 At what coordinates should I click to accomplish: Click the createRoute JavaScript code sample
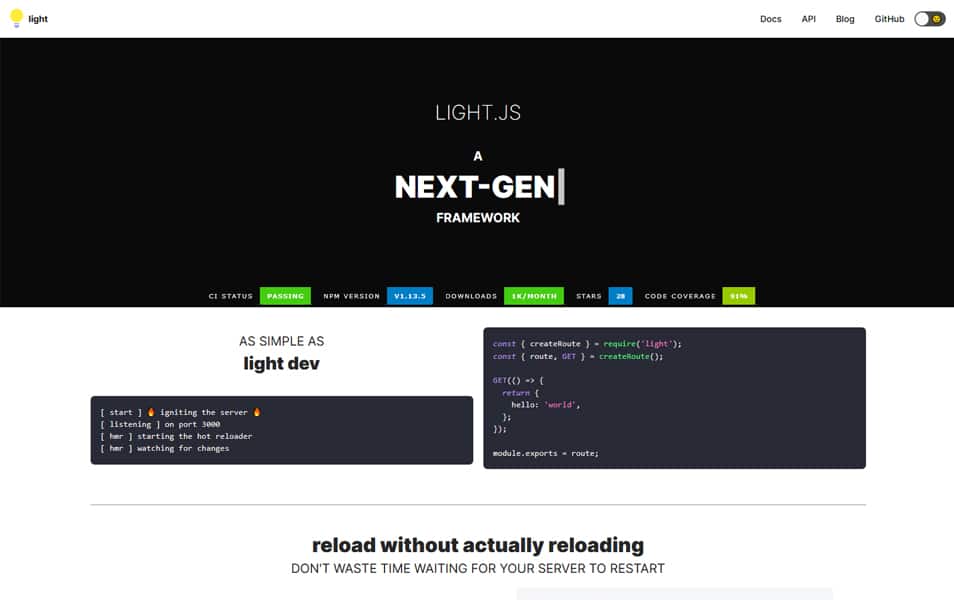point(674,398)
